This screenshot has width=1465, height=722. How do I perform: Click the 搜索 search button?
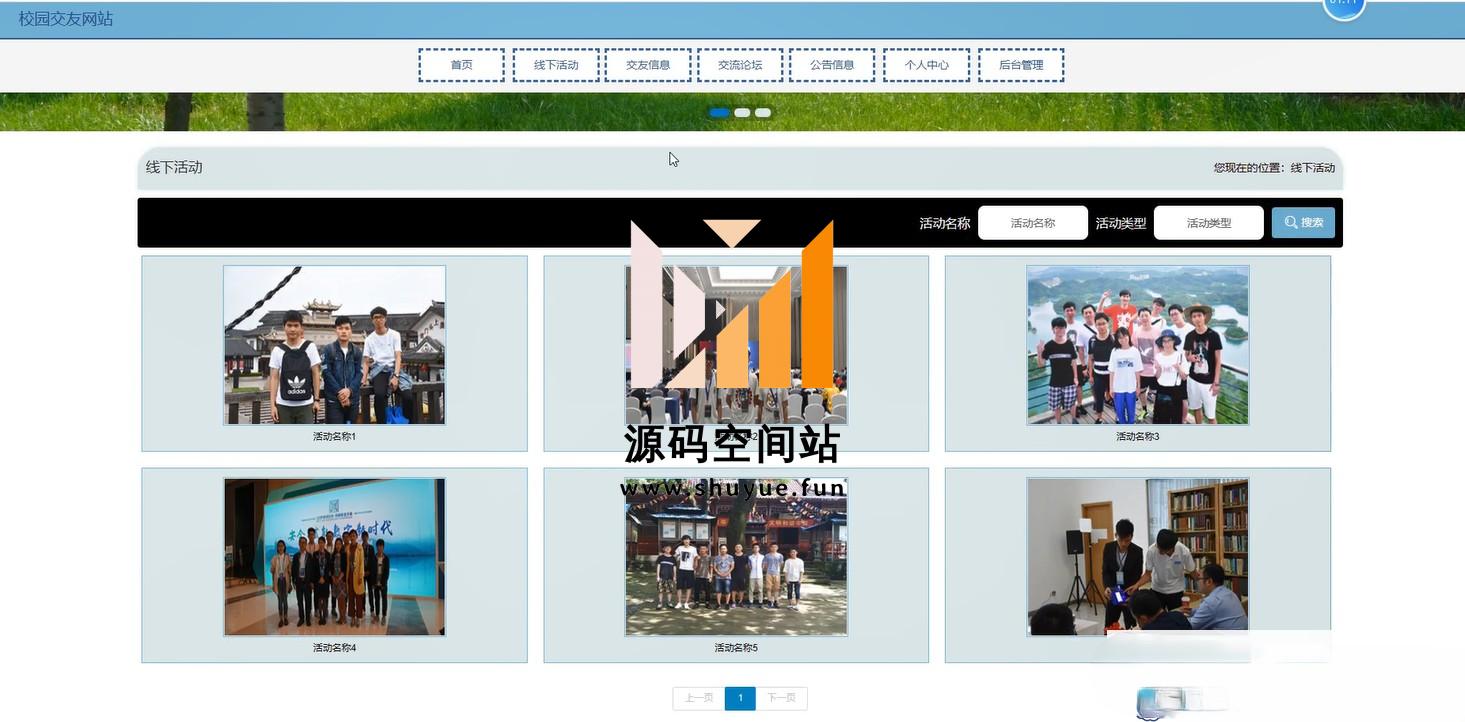[x=1303, y=223]
